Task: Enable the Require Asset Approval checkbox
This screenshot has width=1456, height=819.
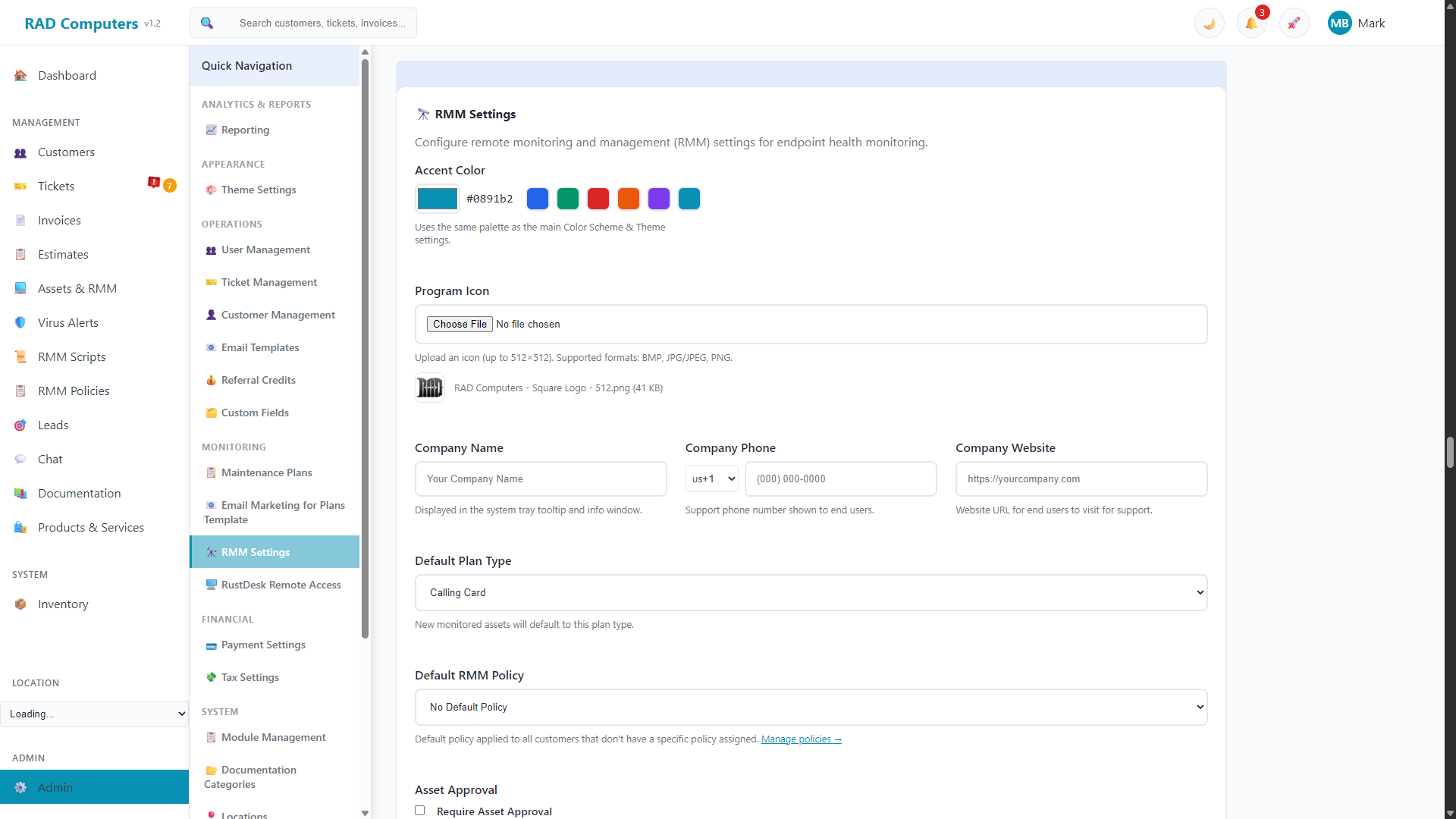Action: click(x=419, y=810)
